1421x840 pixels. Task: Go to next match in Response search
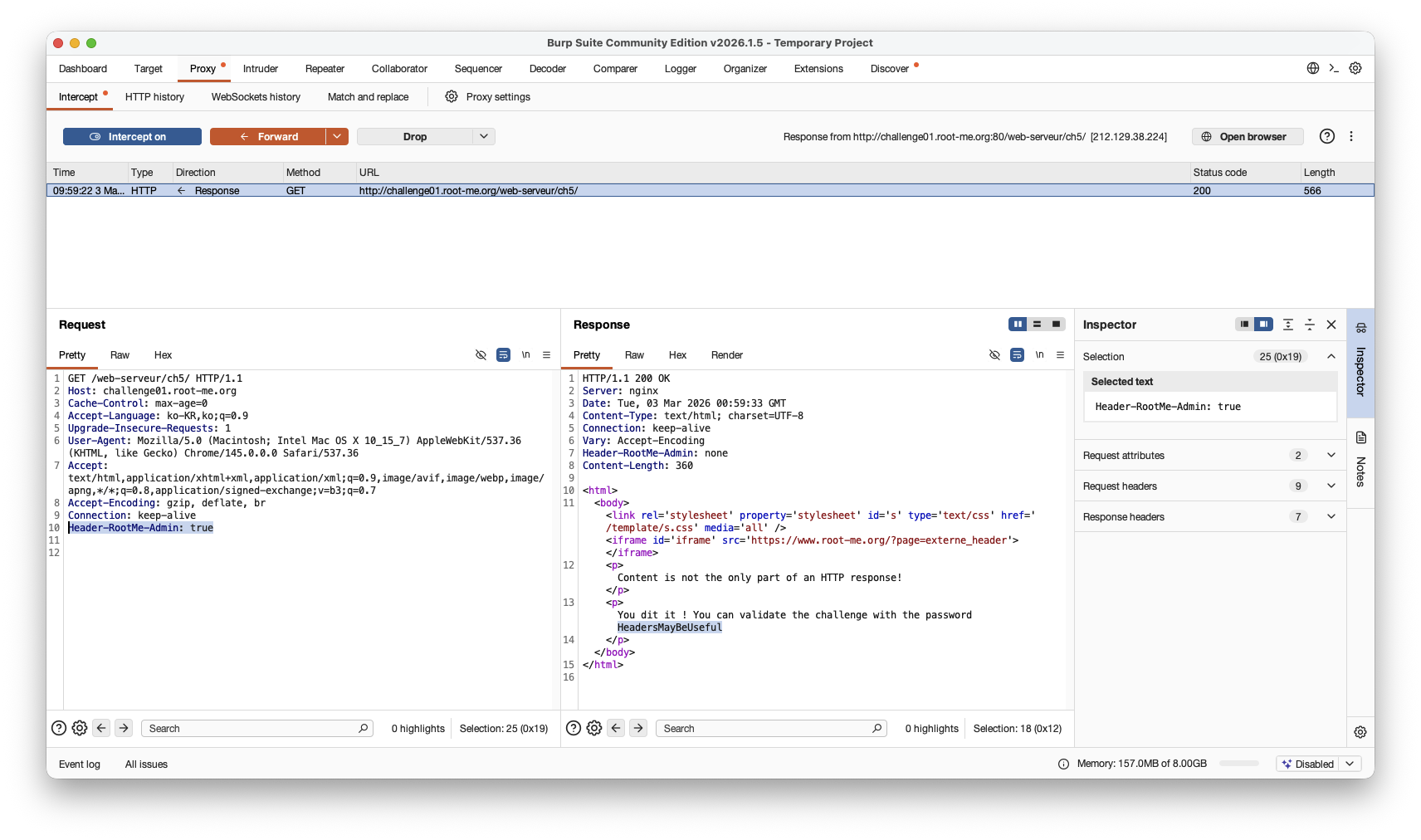(x=638, y=728)
